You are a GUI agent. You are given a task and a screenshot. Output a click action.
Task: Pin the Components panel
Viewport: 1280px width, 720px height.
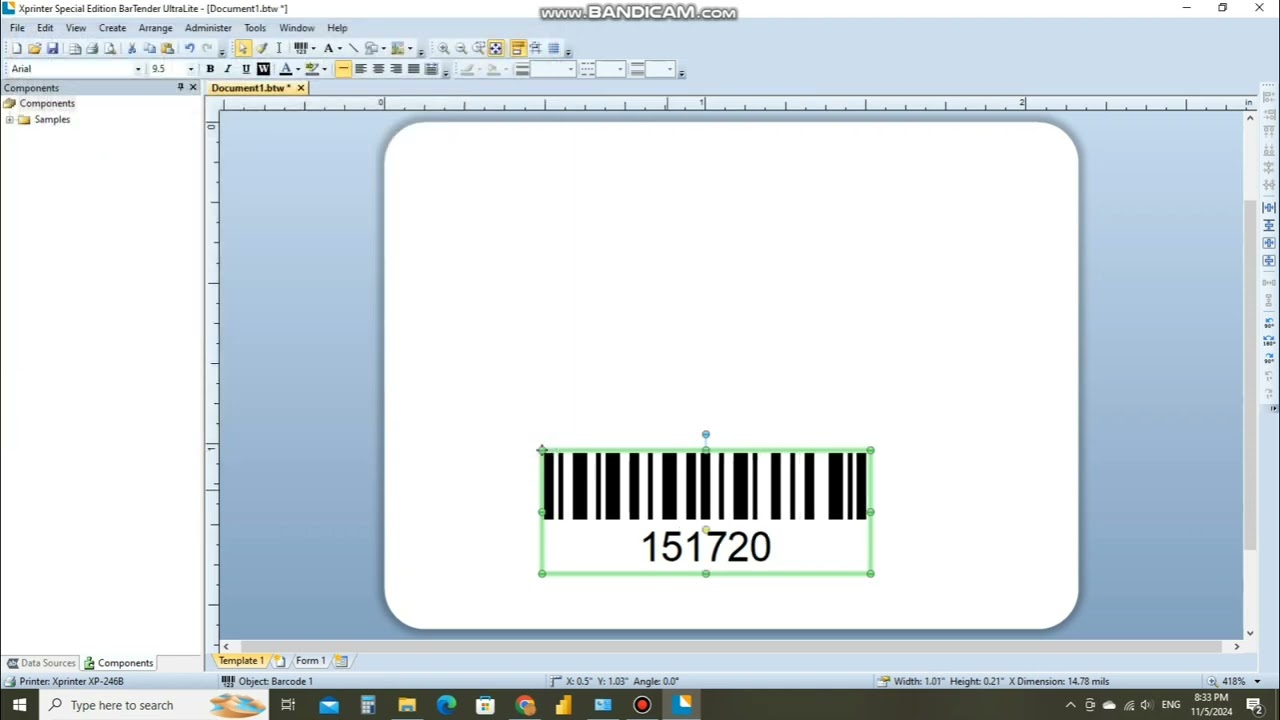pos(180,88)
